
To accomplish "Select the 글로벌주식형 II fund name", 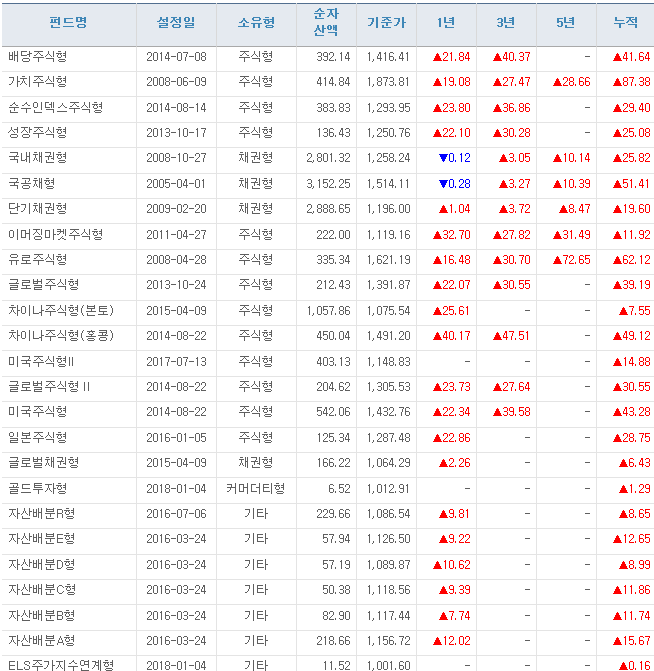I will [x=49, y=387].
